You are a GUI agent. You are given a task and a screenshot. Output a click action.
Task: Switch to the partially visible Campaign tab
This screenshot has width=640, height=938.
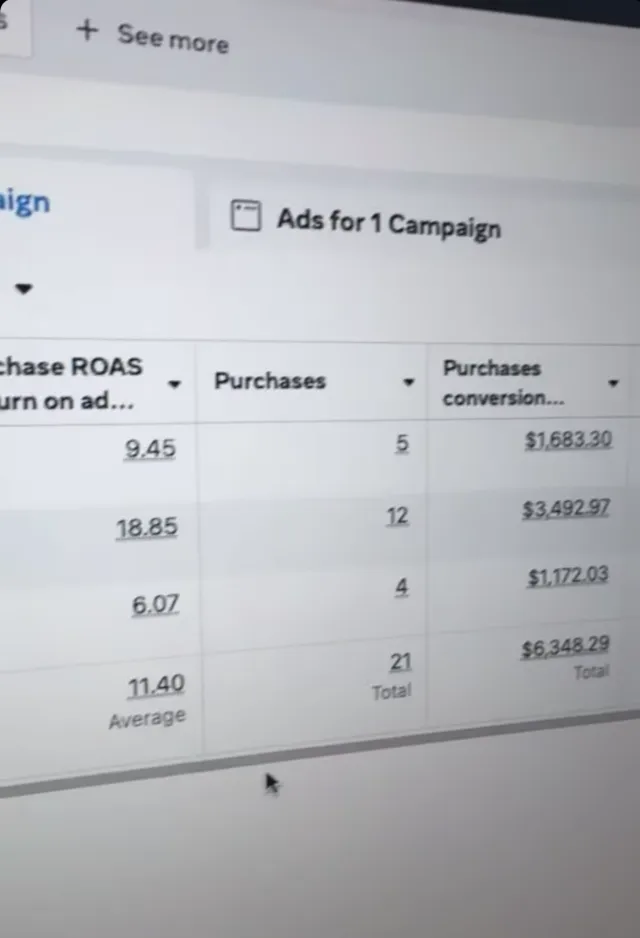(25, 202)
